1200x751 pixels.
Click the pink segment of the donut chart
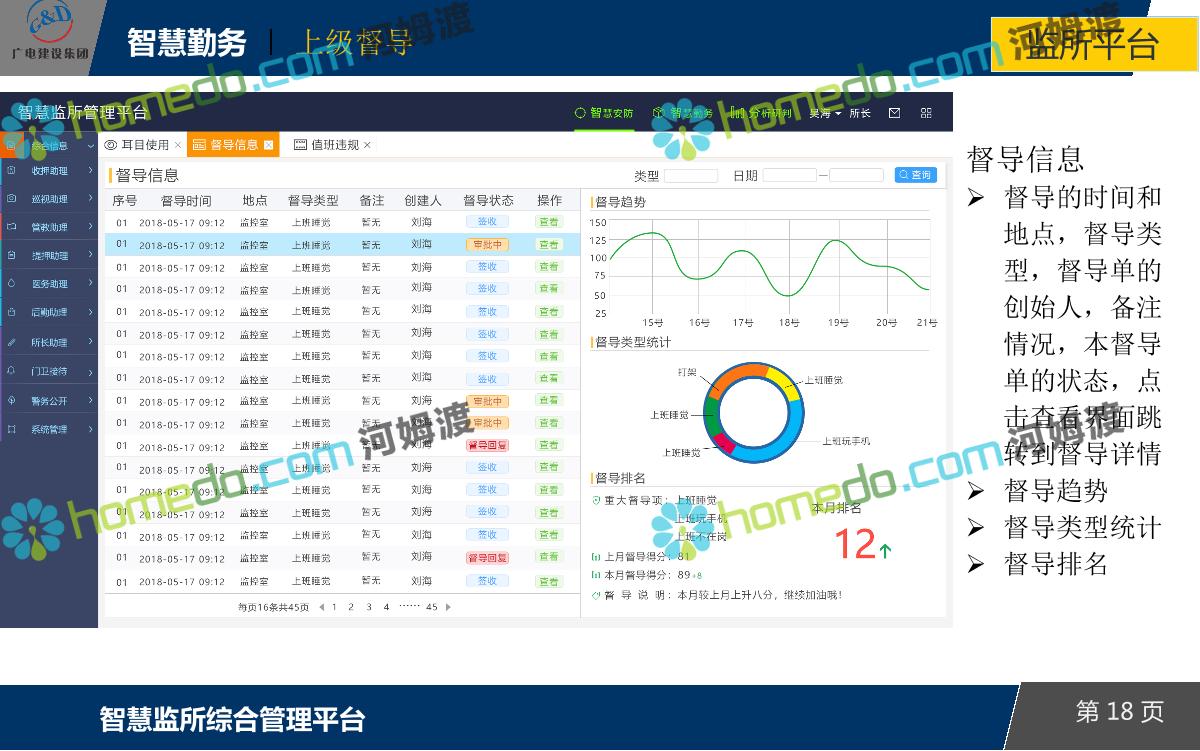coord(724,444)
